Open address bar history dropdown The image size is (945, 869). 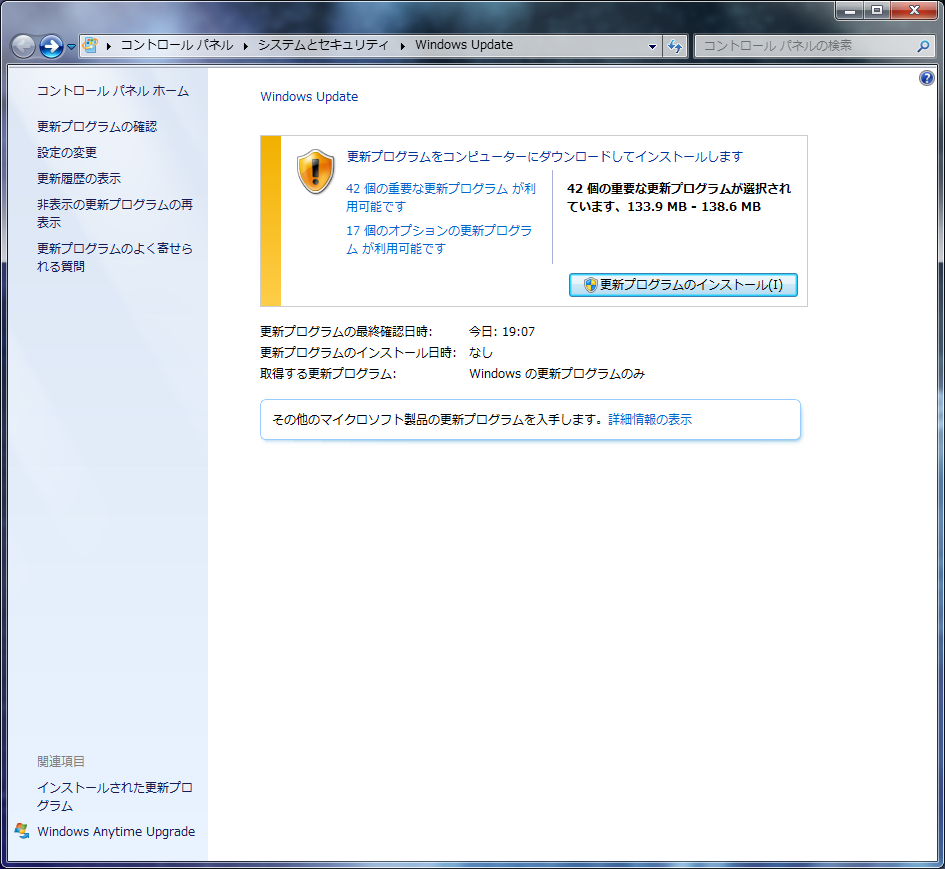pos(652,46)
